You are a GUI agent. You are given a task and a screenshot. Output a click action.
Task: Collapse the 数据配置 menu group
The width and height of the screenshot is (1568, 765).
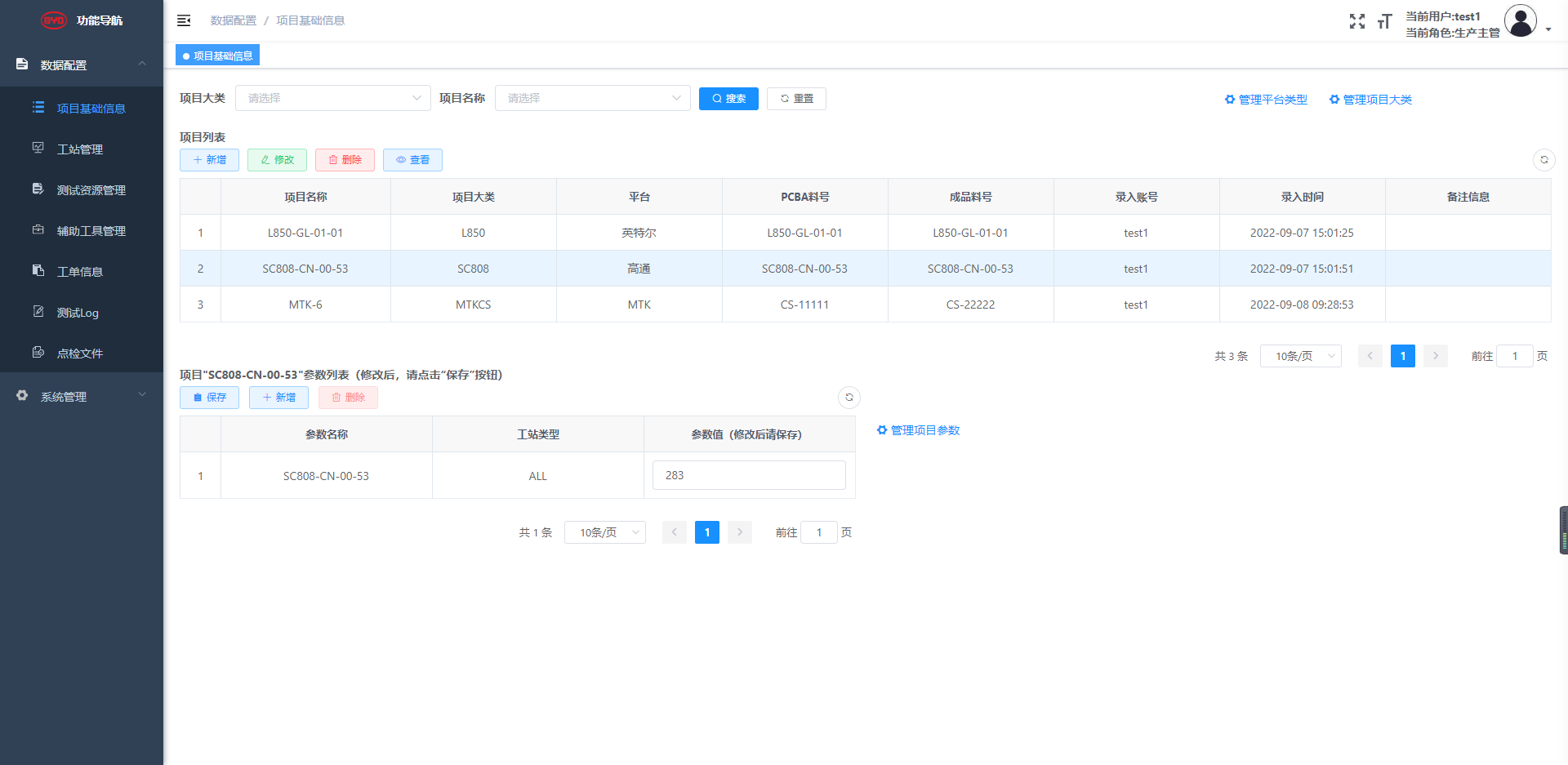pos(82,64)
